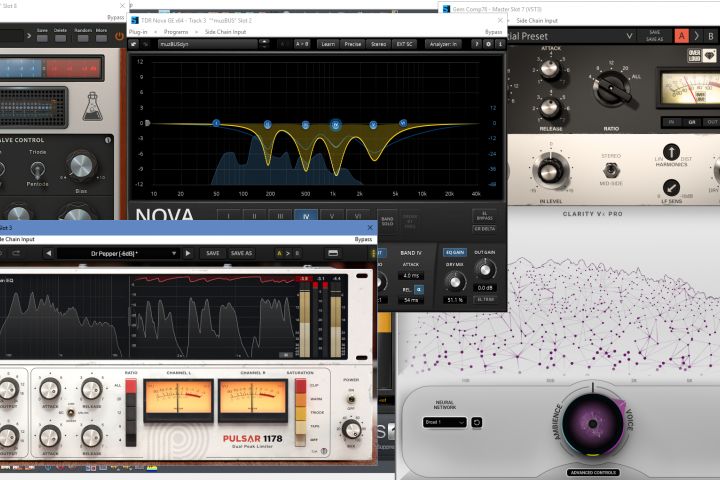Image resolution: width=720 pixels, height=480 pixels.
Task: Click the undo arrow in TDR Nova toolbar
Action: pyautogui.click(x=134, y=44)
